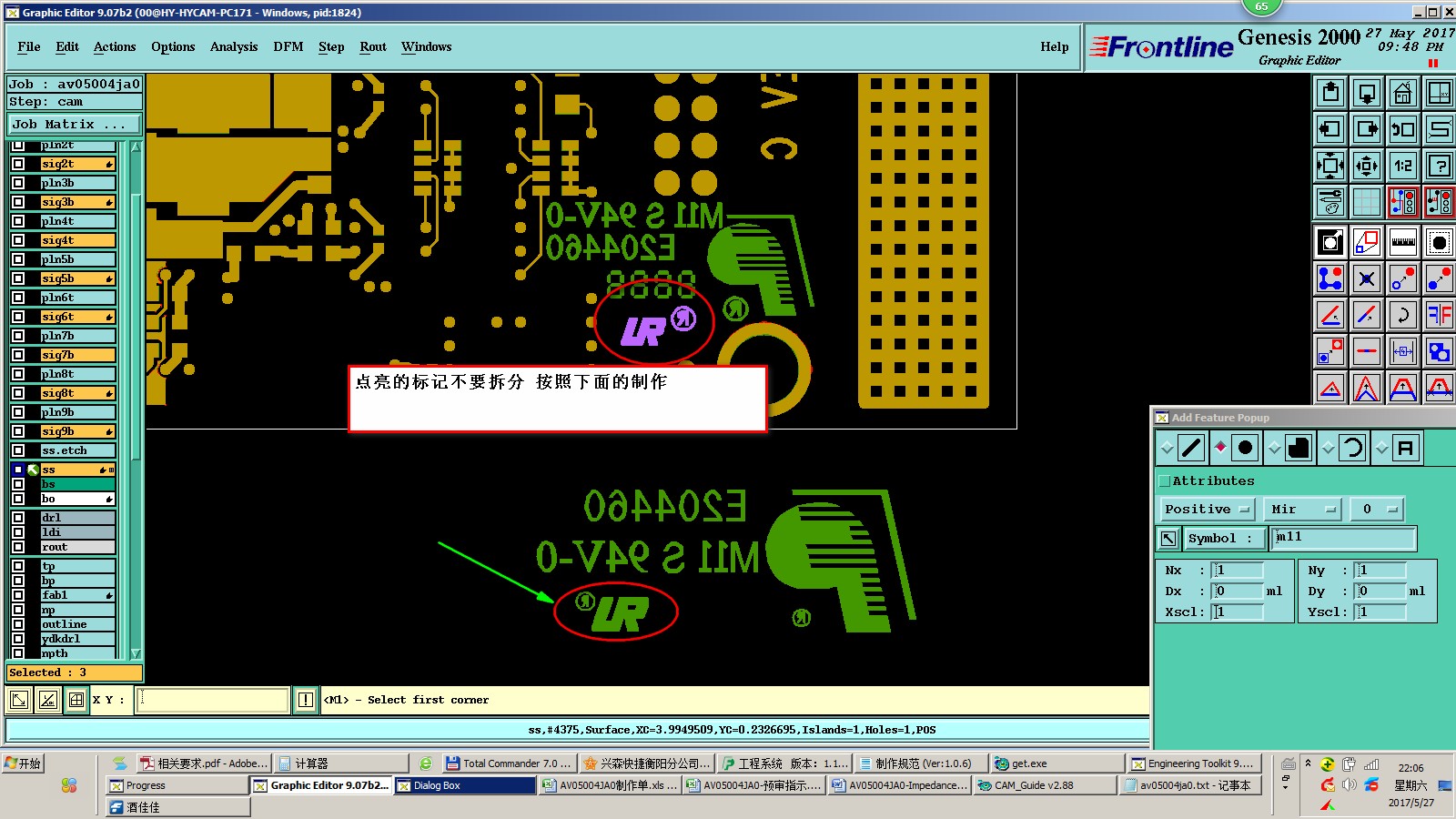Screen dimensions: 1456x819
Task: Open the Rout menu
Action: click(x=373, y=47)
